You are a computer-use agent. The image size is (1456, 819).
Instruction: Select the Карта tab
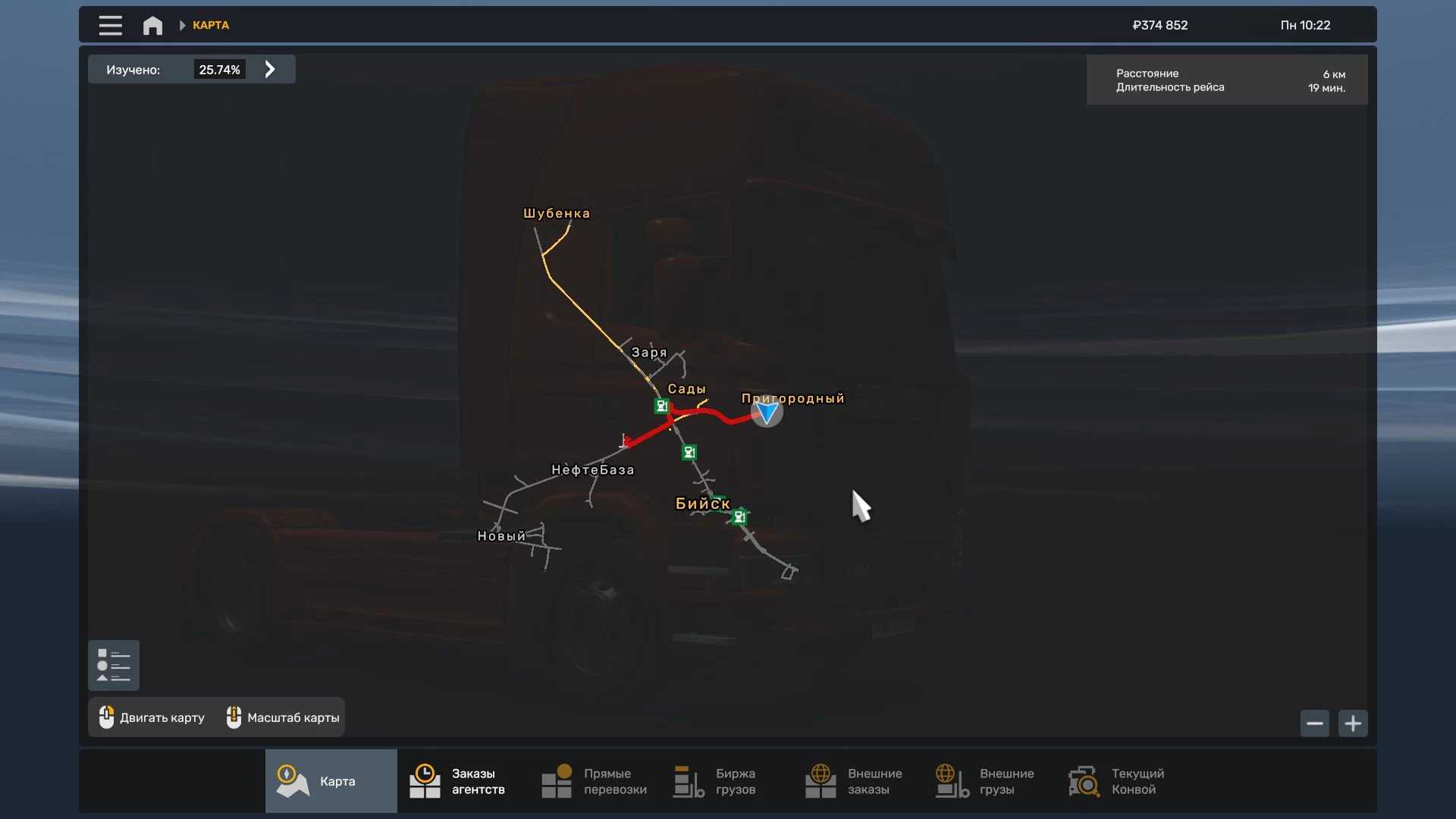tap(331, 781)
